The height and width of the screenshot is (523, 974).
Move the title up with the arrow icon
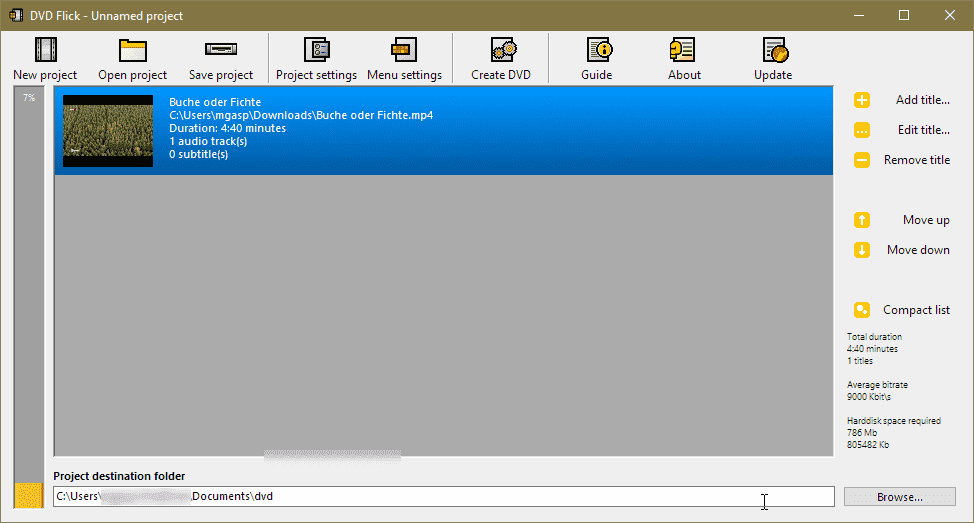pyautogui.click(x=862, y=220)
